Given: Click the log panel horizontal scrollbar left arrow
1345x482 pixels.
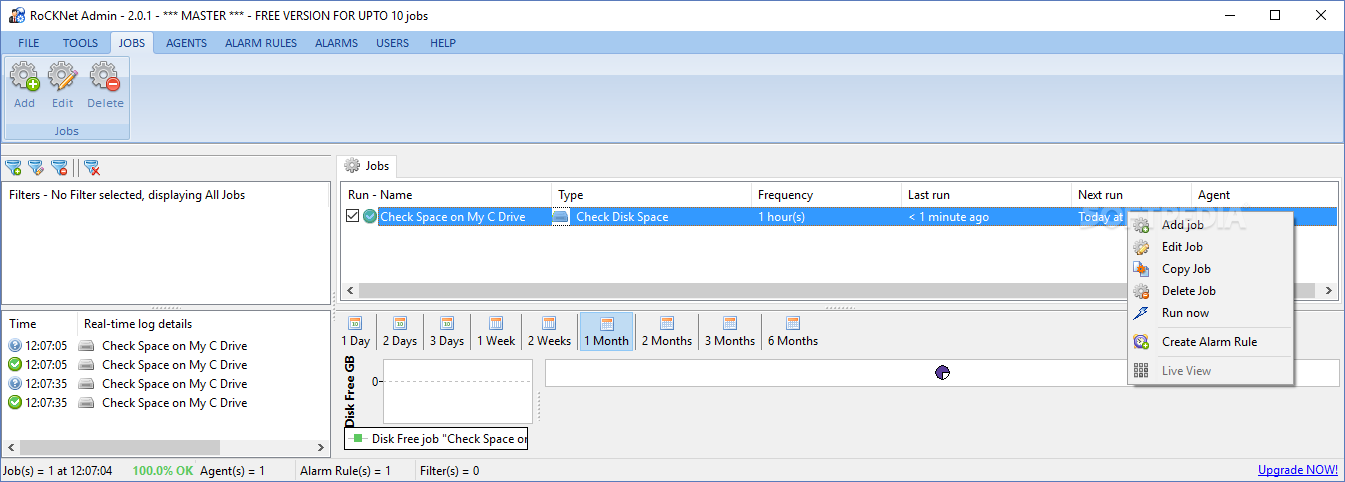Looking at the screenshot, I should pyautogui.click(x=11, y=447).
